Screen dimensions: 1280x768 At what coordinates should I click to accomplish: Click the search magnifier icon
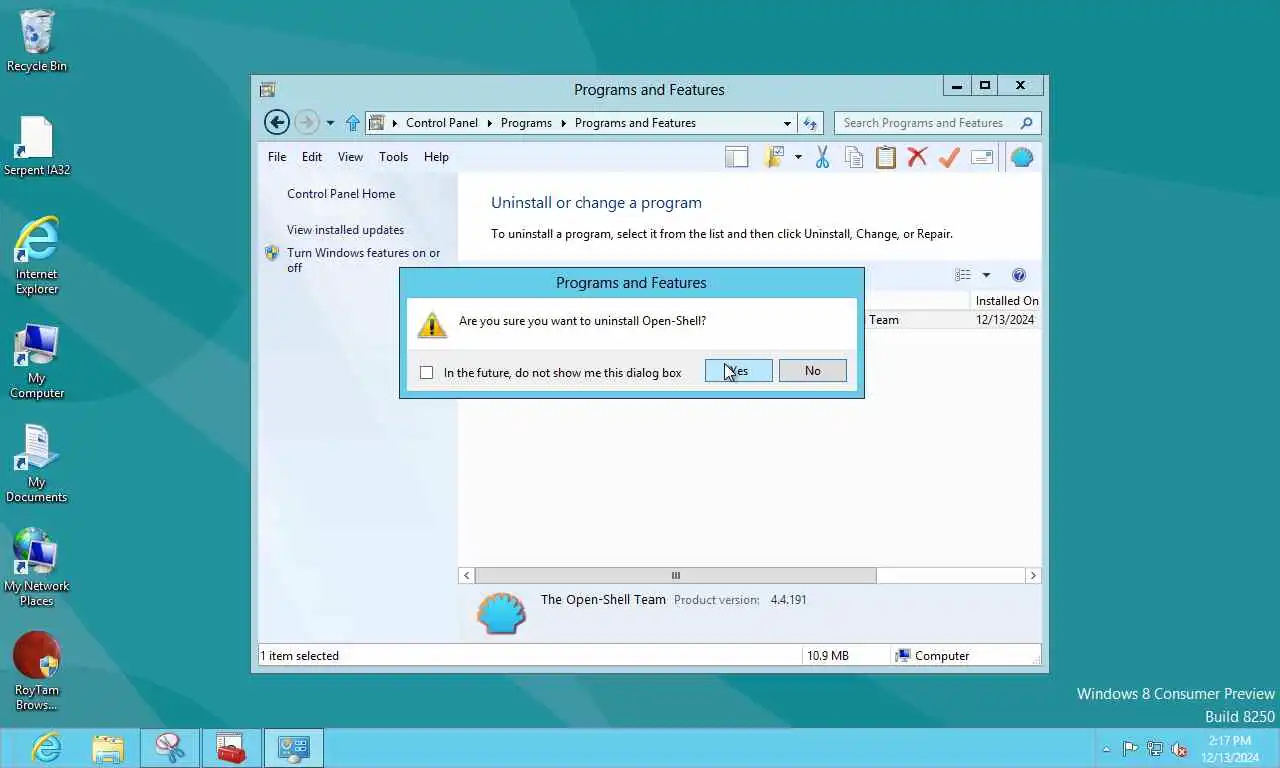(1026, 123)
